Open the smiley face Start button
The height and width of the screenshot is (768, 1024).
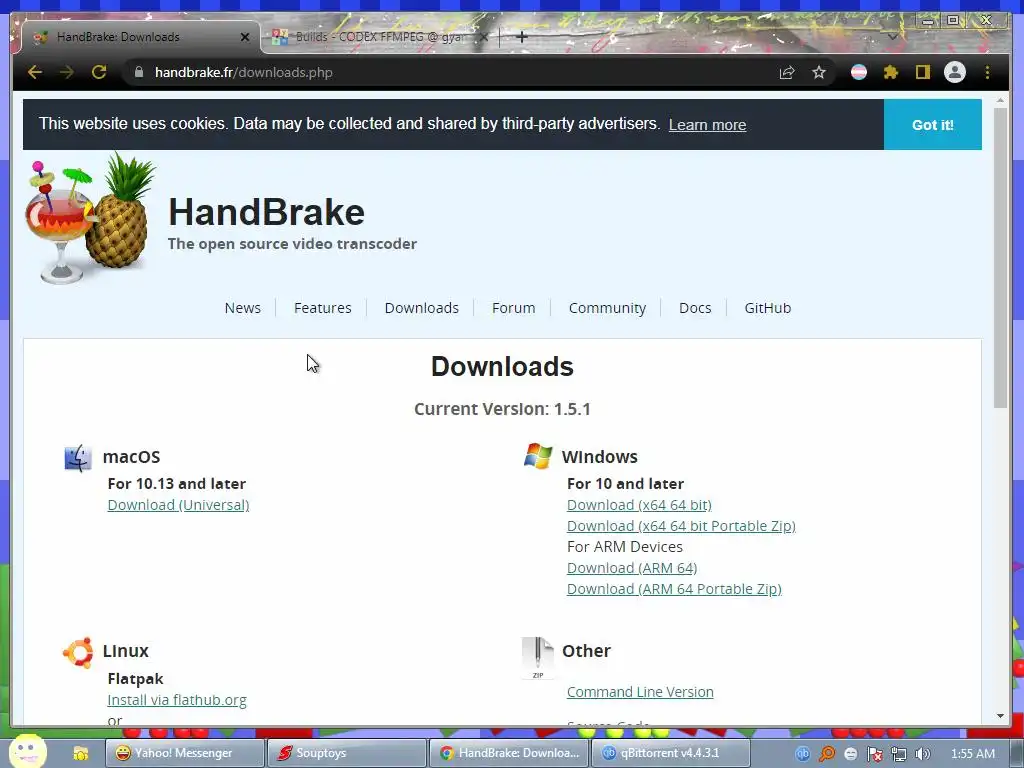[x=27, y=751]
